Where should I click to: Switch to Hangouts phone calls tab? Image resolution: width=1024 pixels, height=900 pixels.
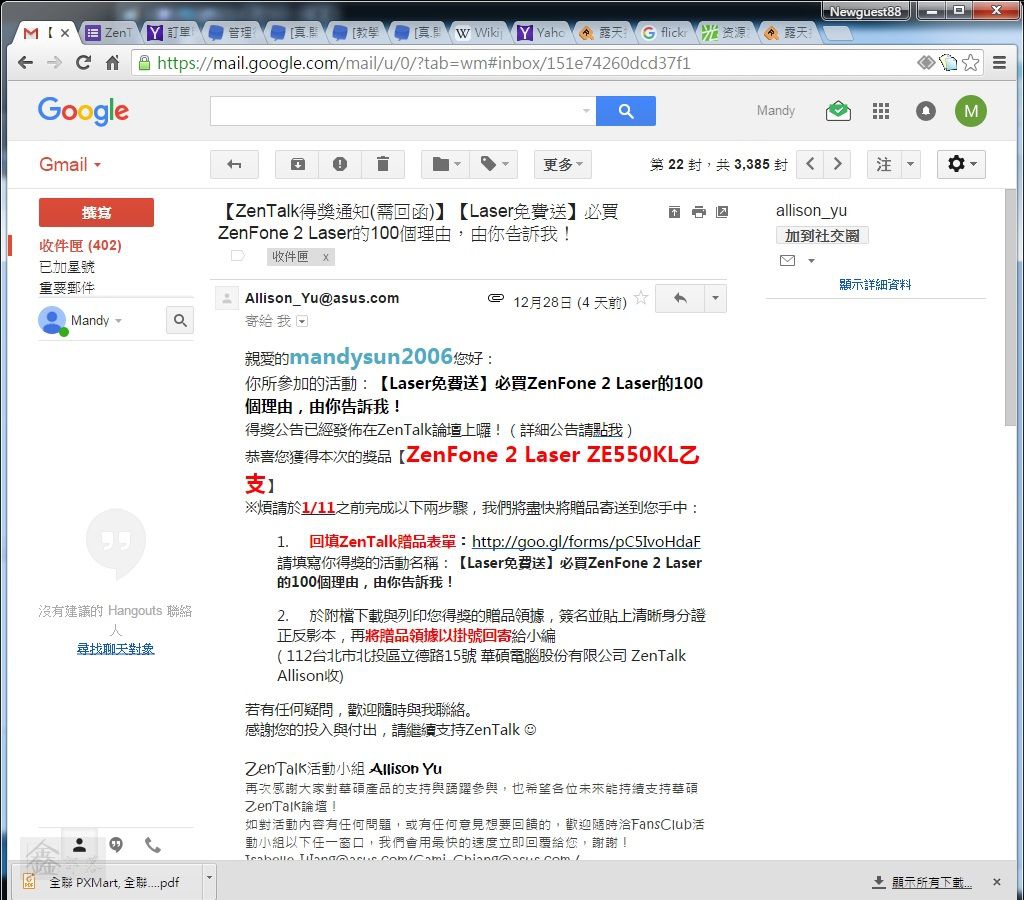[153, 845]
